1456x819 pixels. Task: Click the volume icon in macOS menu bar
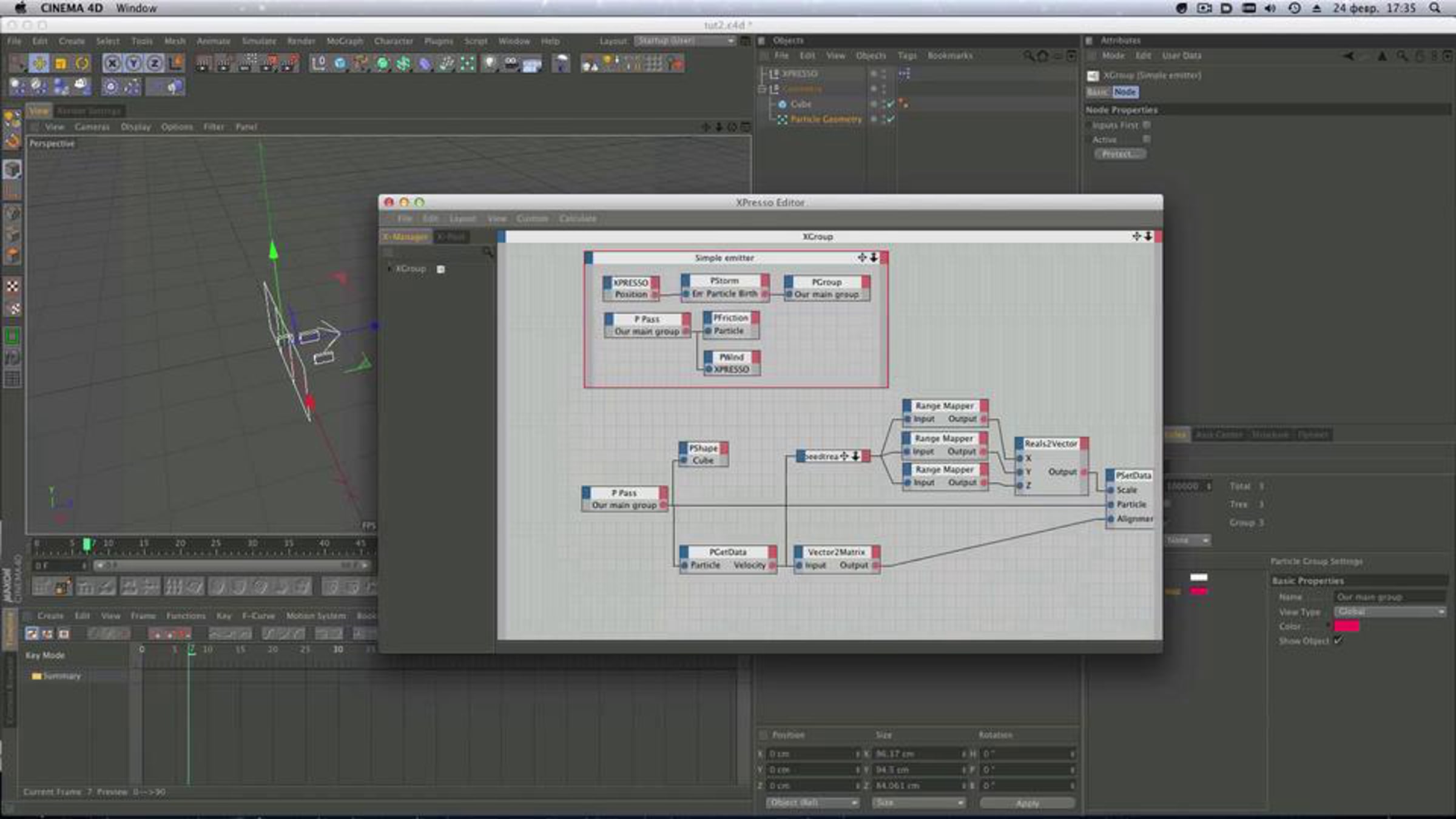[1270, 8]
